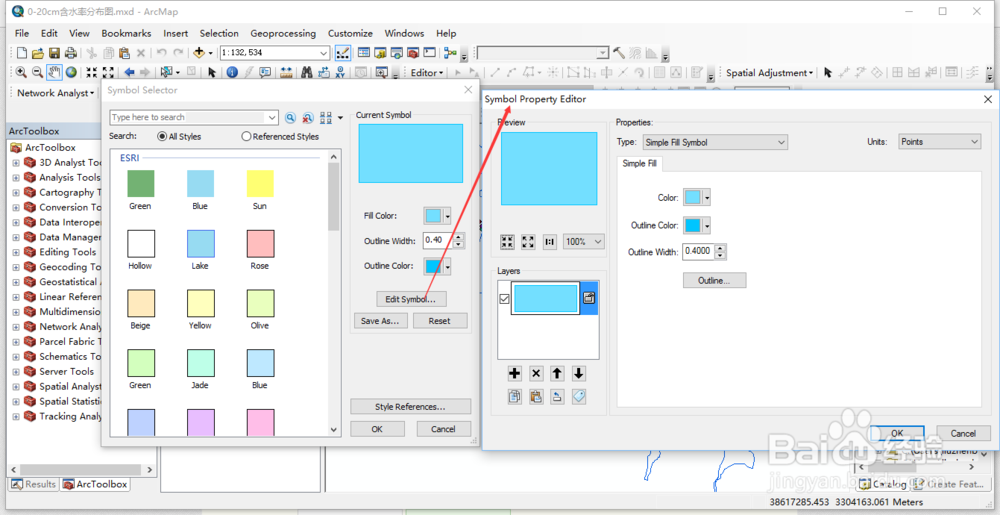Open the map scale 1:132,534 dropdown
The image size is (1000, 515).
pos(323,53)
